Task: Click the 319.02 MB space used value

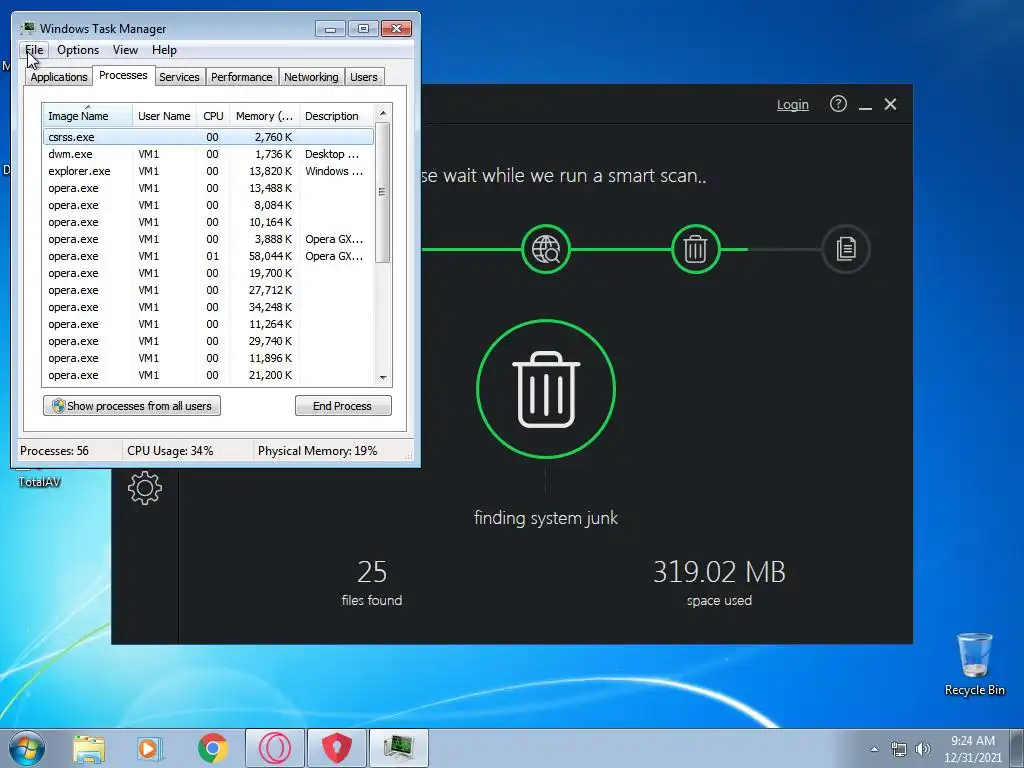Action: [719, 572]
